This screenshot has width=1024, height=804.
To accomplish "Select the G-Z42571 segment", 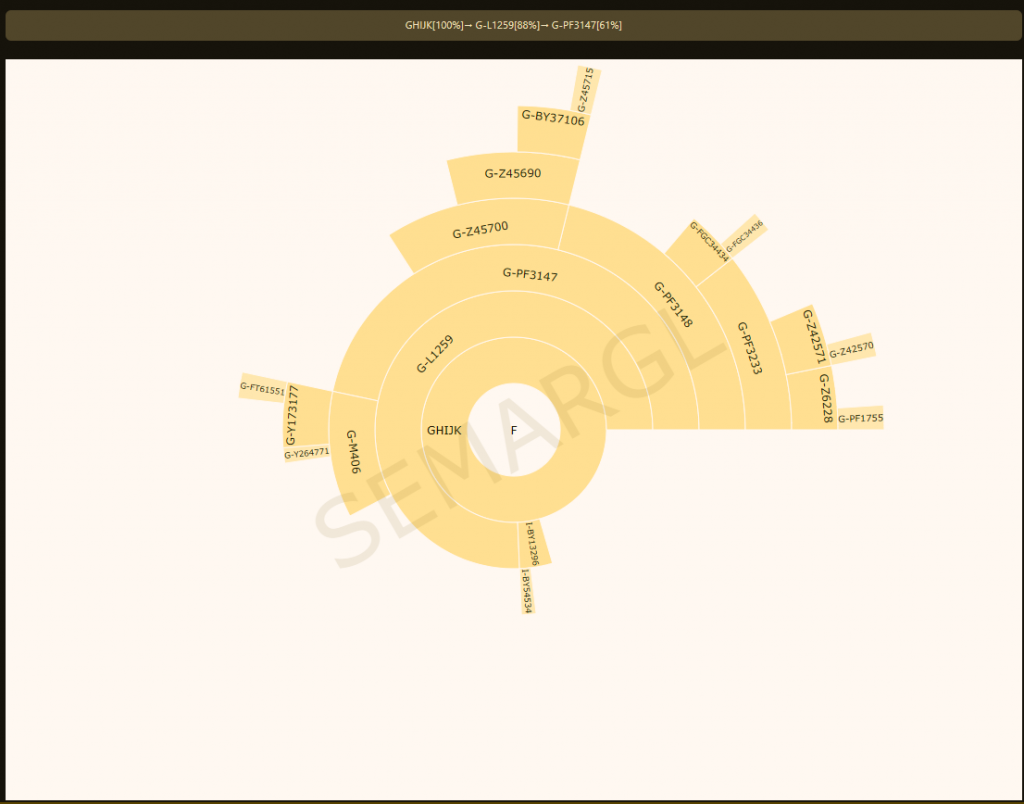I will point(813,336).
